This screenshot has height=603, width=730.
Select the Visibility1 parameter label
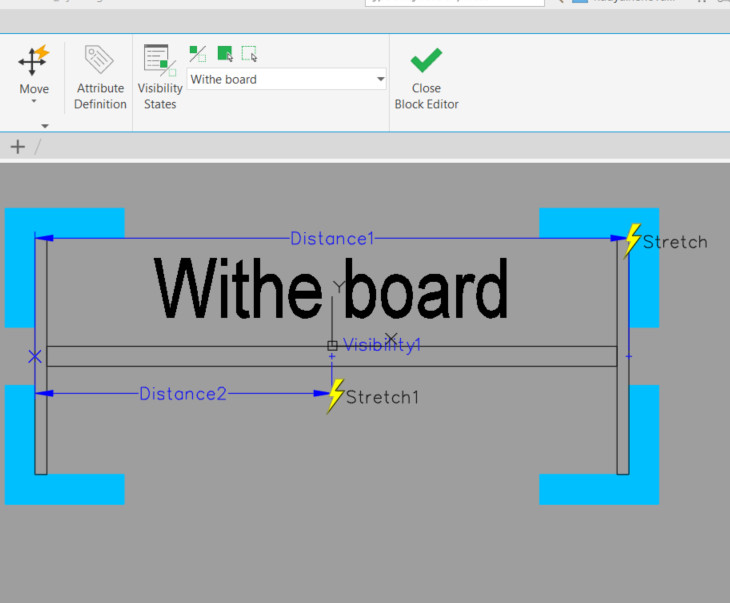382,345
